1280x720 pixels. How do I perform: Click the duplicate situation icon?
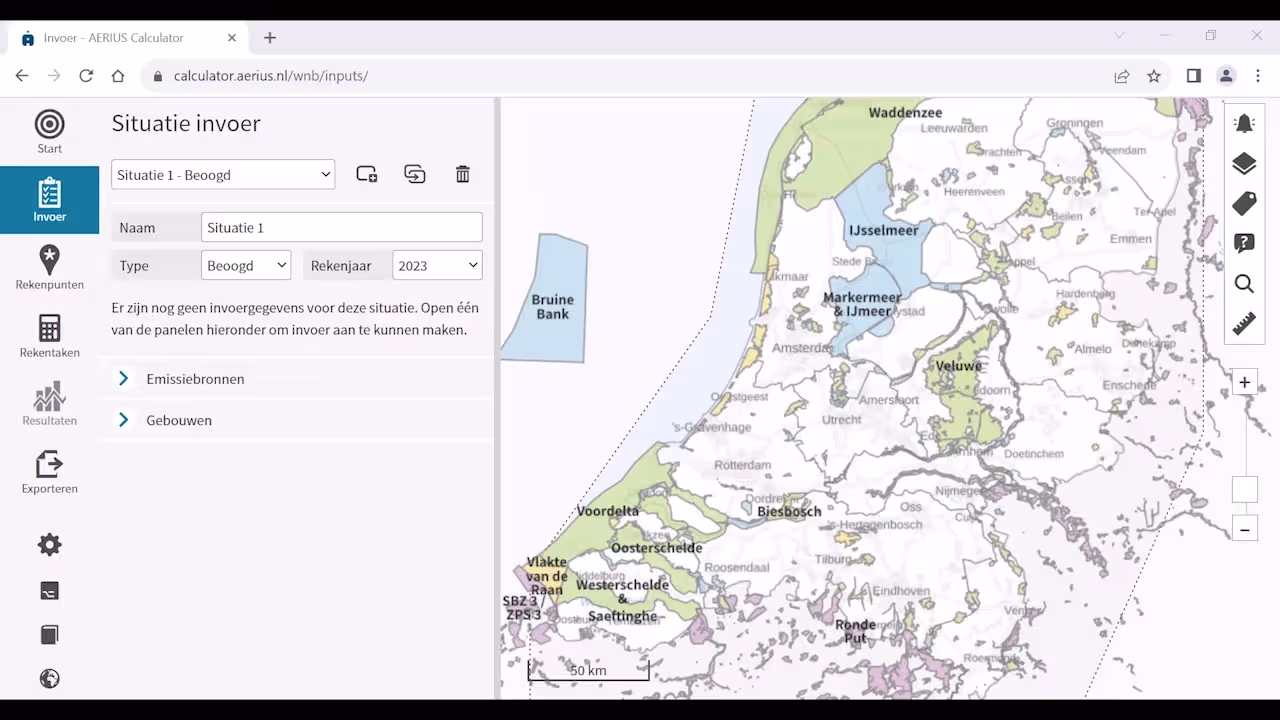415,174
